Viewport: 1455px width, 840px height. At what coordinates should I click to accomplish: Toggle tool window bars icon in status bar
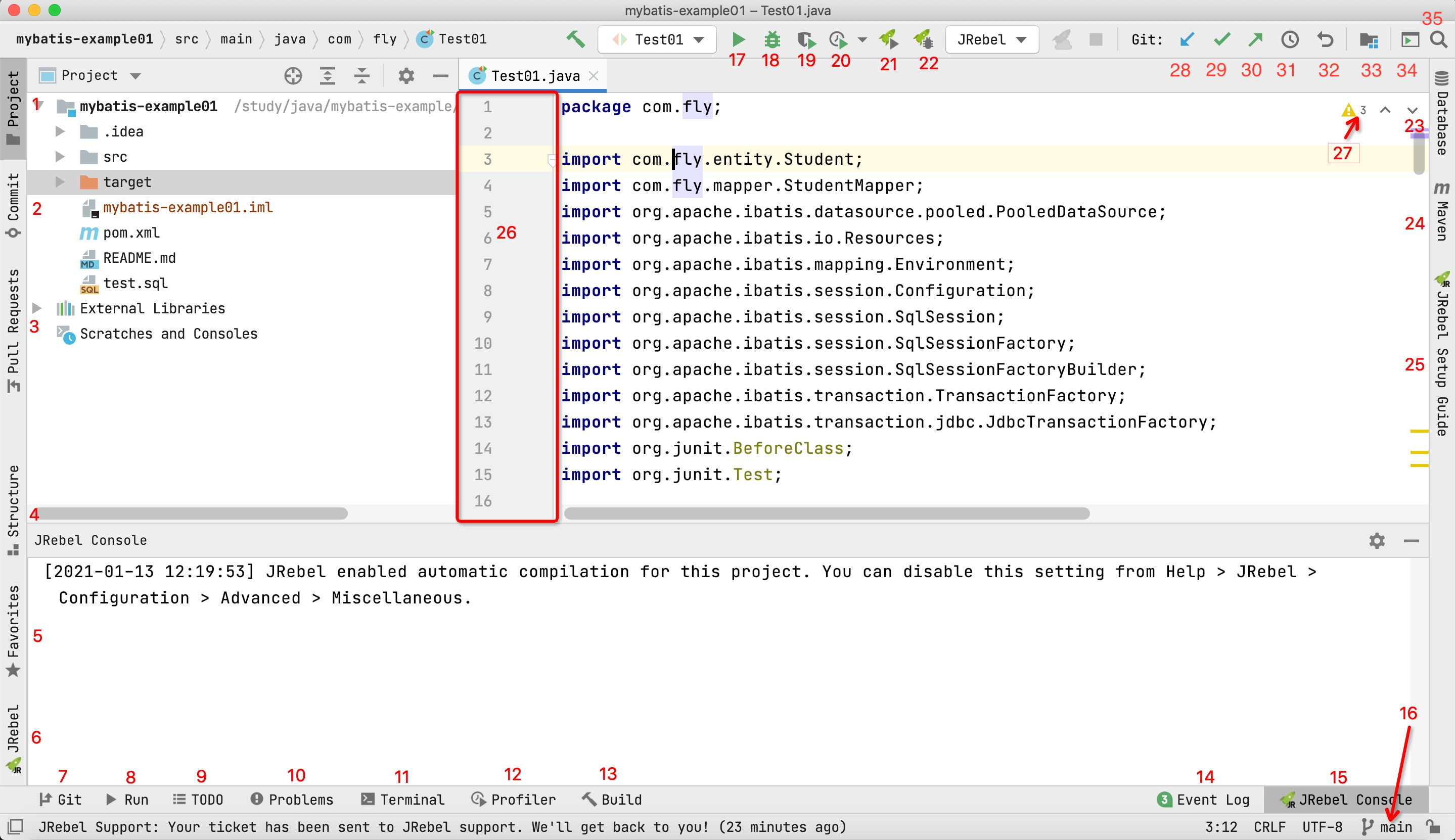[16, 827]
